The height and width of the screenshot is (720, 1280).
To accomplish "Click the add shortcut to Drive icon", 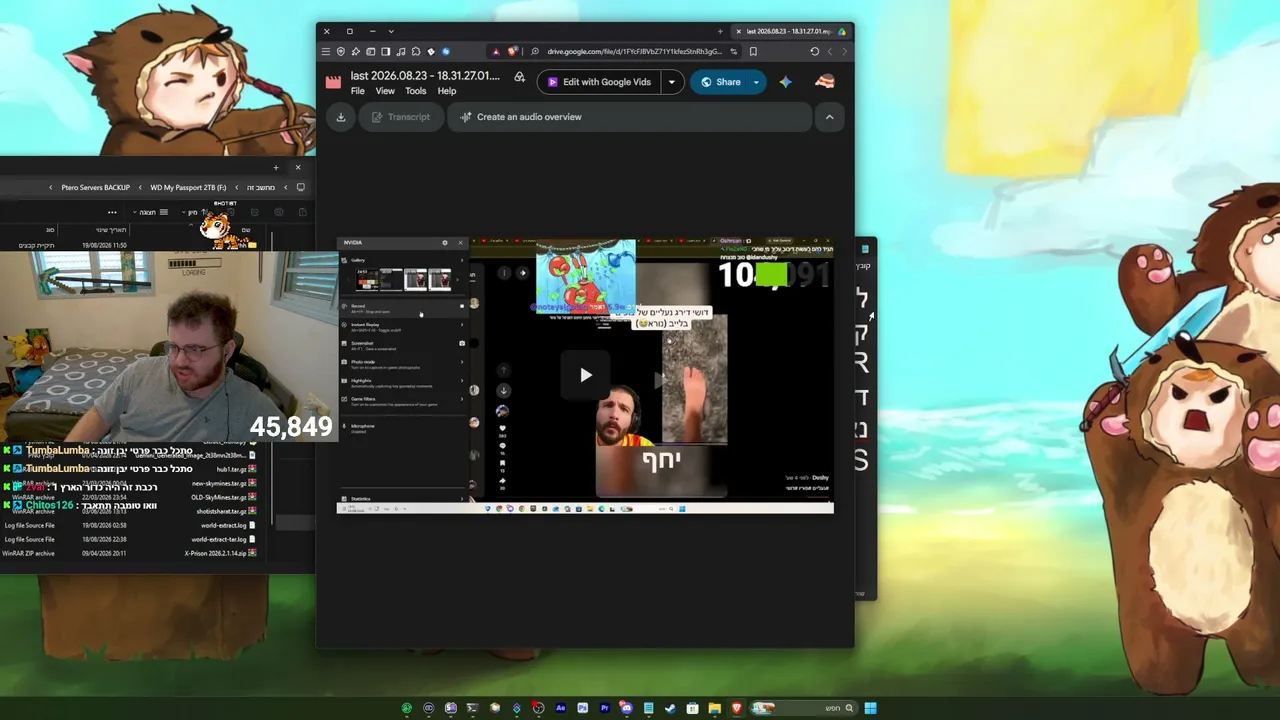I will (x=519, y=77).
